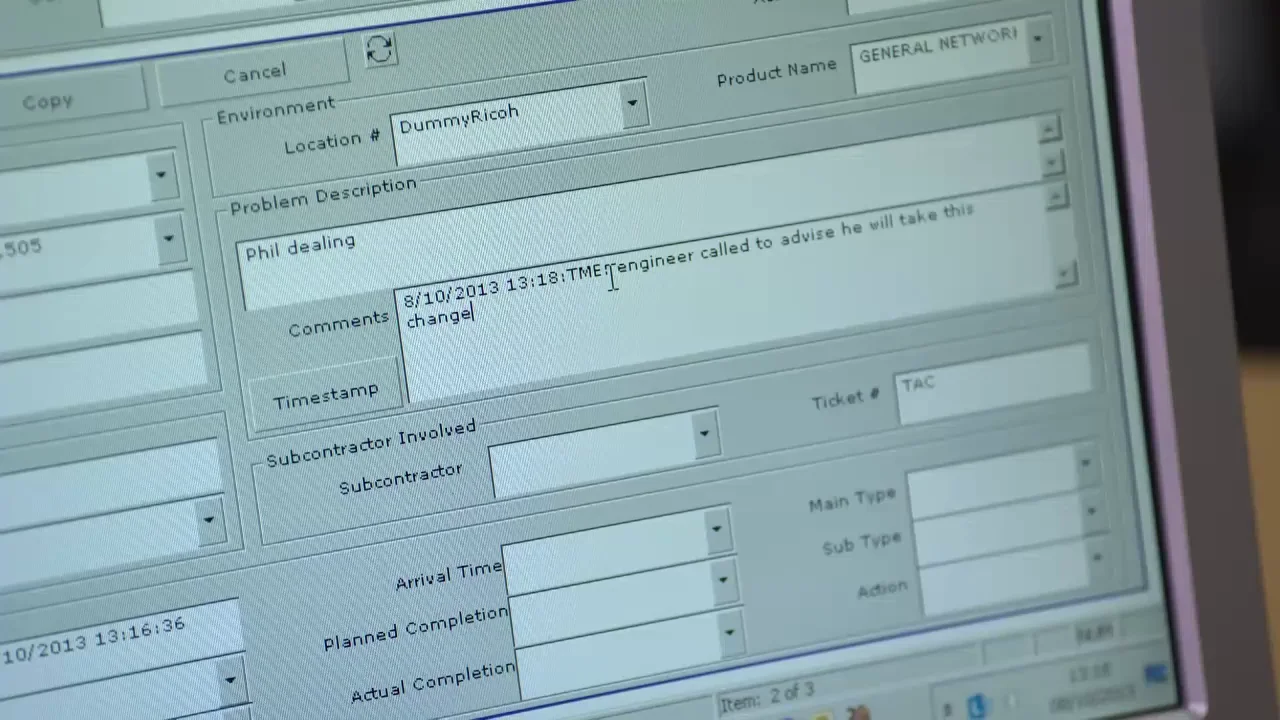Click the scroll up arrow above Problem Description

[1048, 129]
